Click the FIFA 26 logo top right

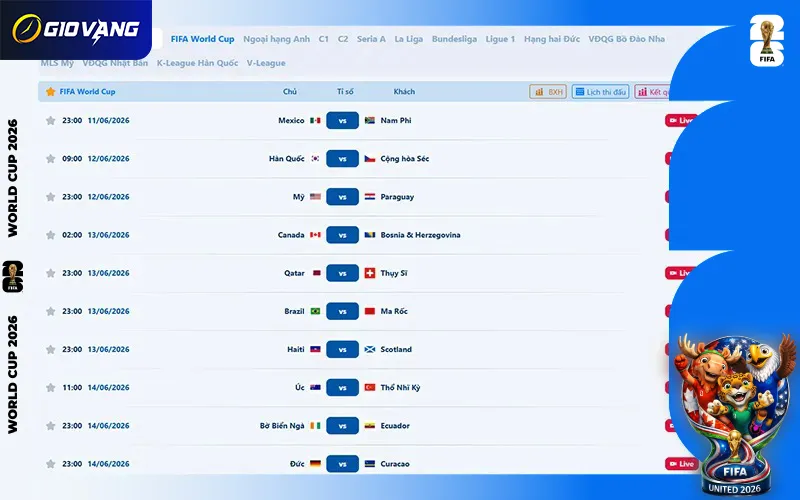[x=767, y=41]
